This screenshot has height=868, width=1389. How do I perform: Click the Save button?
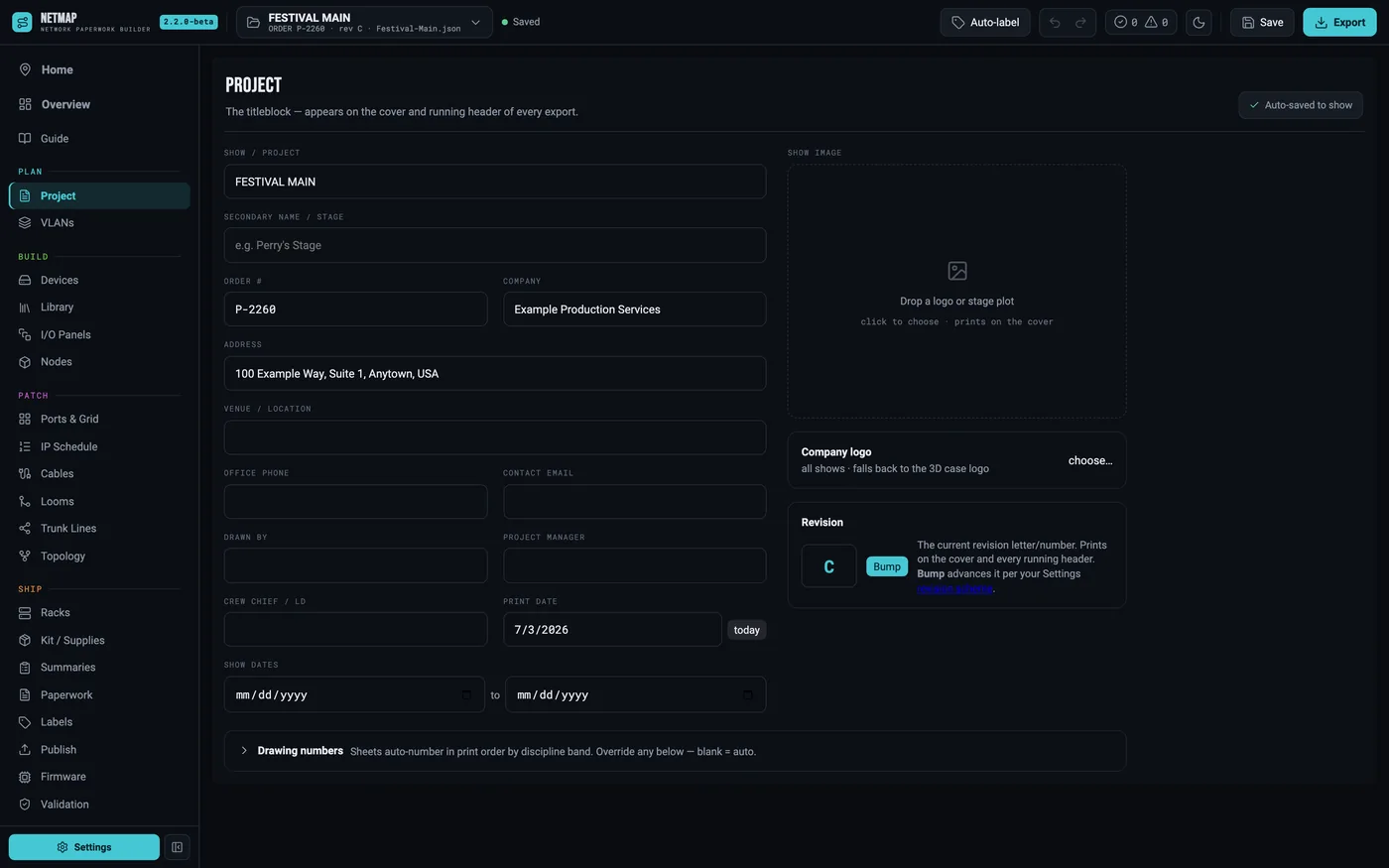(x=1262, y=22)
